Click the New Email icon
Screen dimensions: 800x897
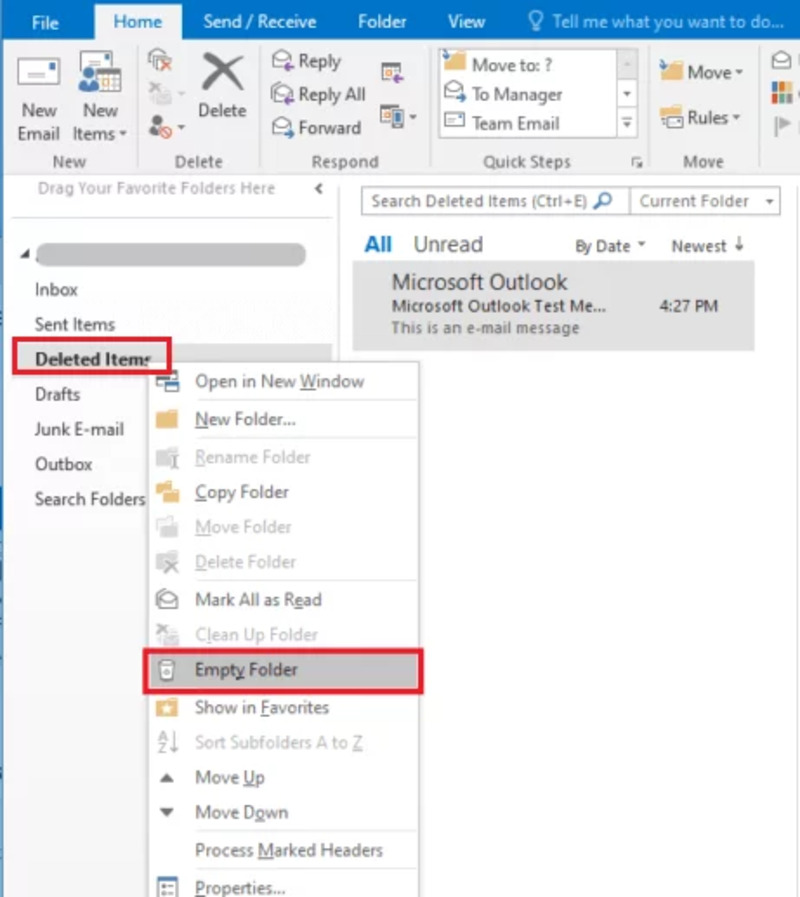(38, 73)
